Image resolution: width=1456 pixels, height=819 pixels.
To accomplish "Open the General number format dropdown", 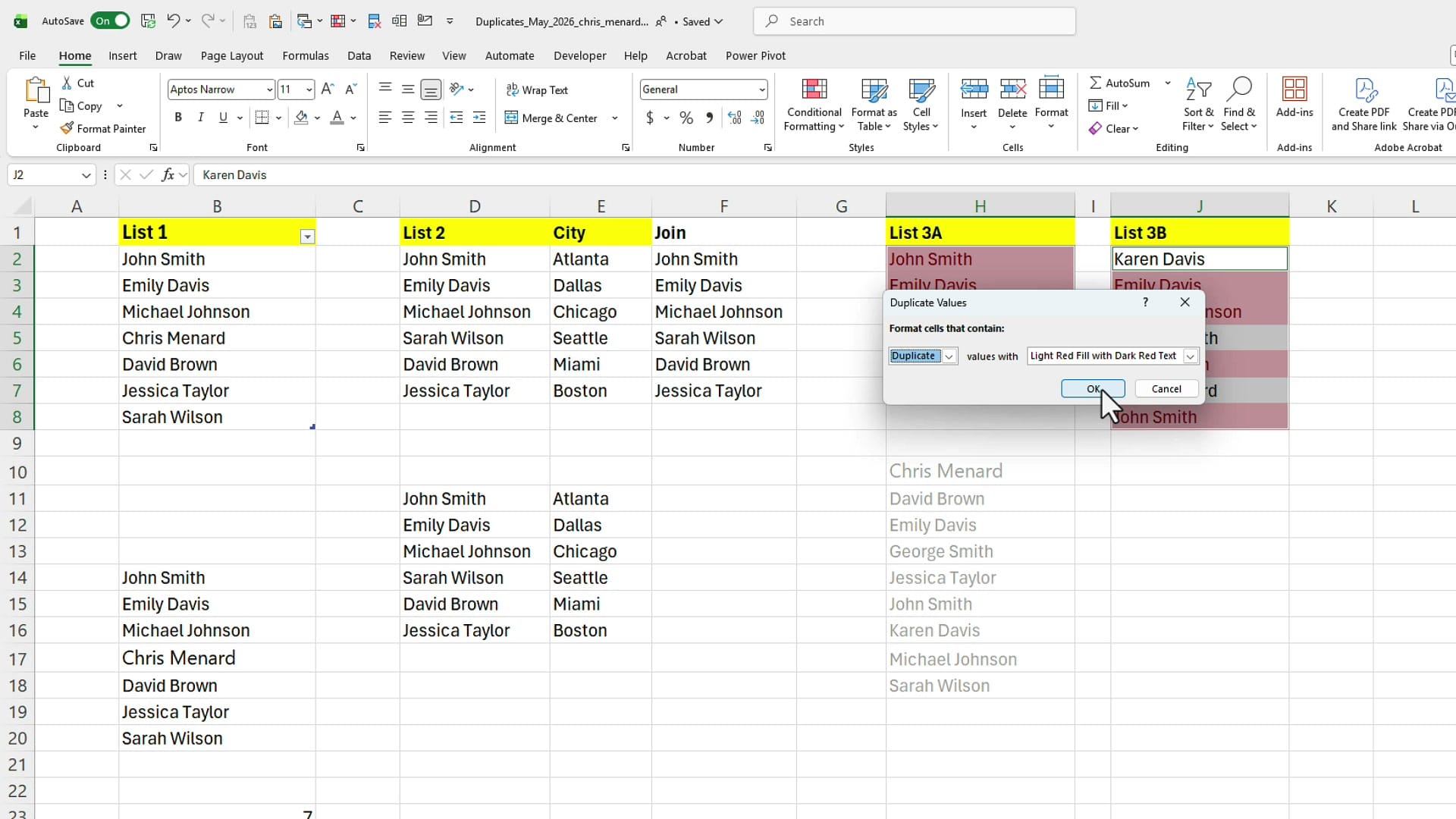I will tap(761, 89).
